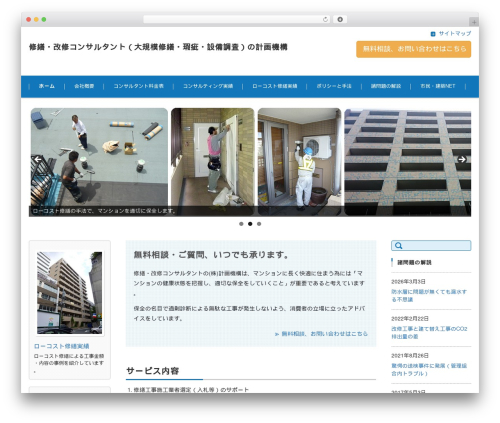Click the 無料相談・ご質問、いつでも承ります heading

pyautogui.click(x=211, y=255)
